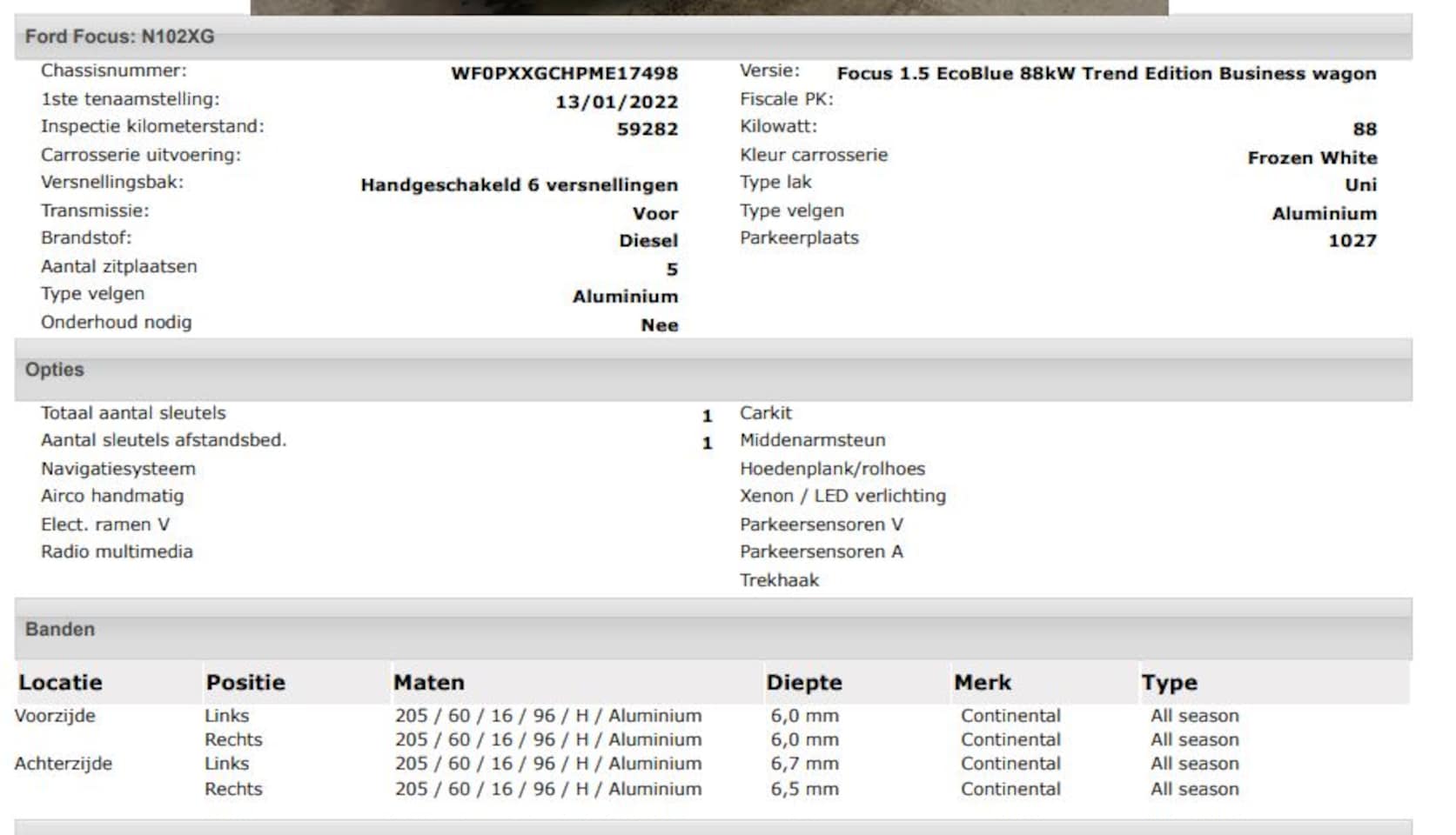The height and width of the screenshot is (835, 1456).
Task: Sort by the Maten column header
Action: coord(429,683)
